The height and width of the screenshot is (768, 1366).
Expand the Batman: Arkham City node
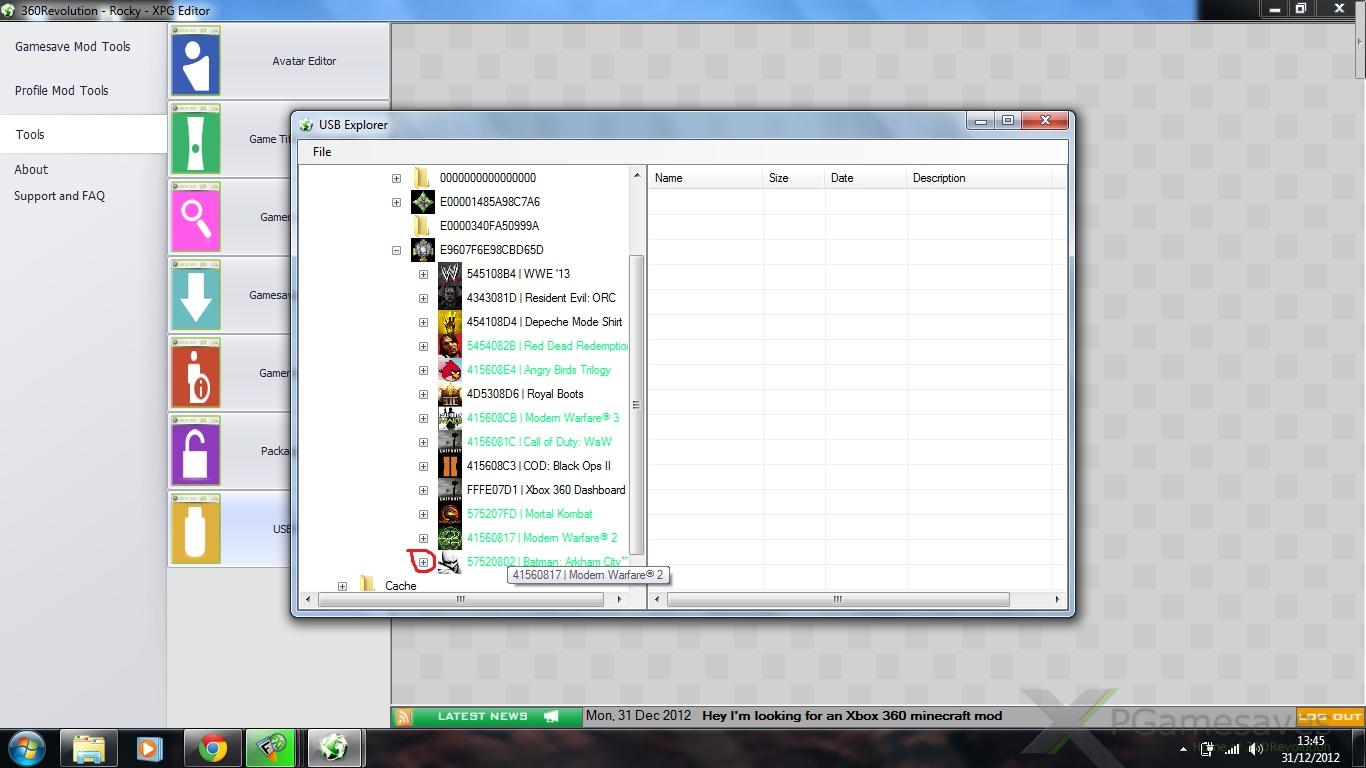click(423, 562)
